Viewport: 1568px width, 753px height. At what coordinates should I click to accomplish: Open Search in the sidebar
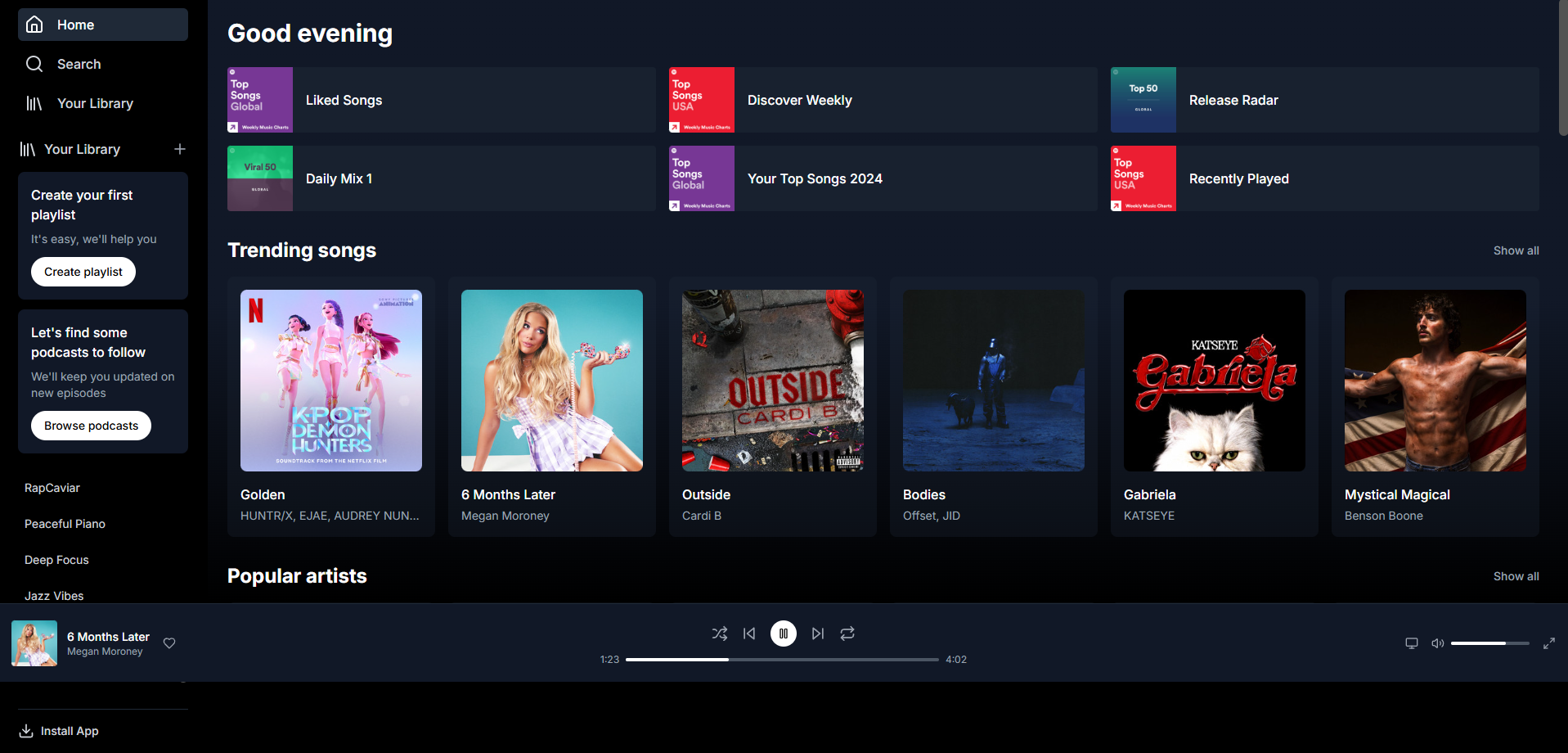pyautogui.click(x=79, y=64)
